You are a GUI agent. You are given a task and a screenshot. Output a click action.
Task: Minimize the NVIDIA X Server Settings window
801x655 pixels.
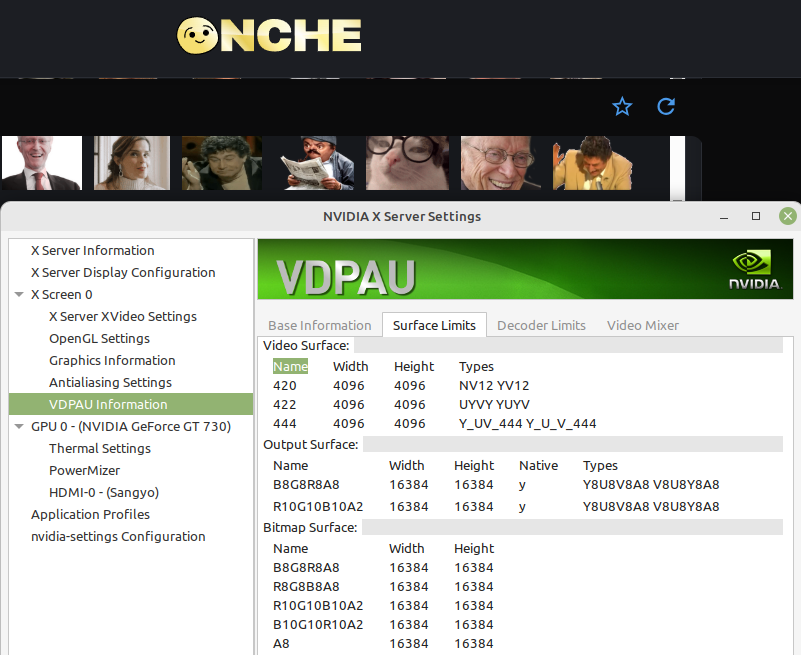724,217
